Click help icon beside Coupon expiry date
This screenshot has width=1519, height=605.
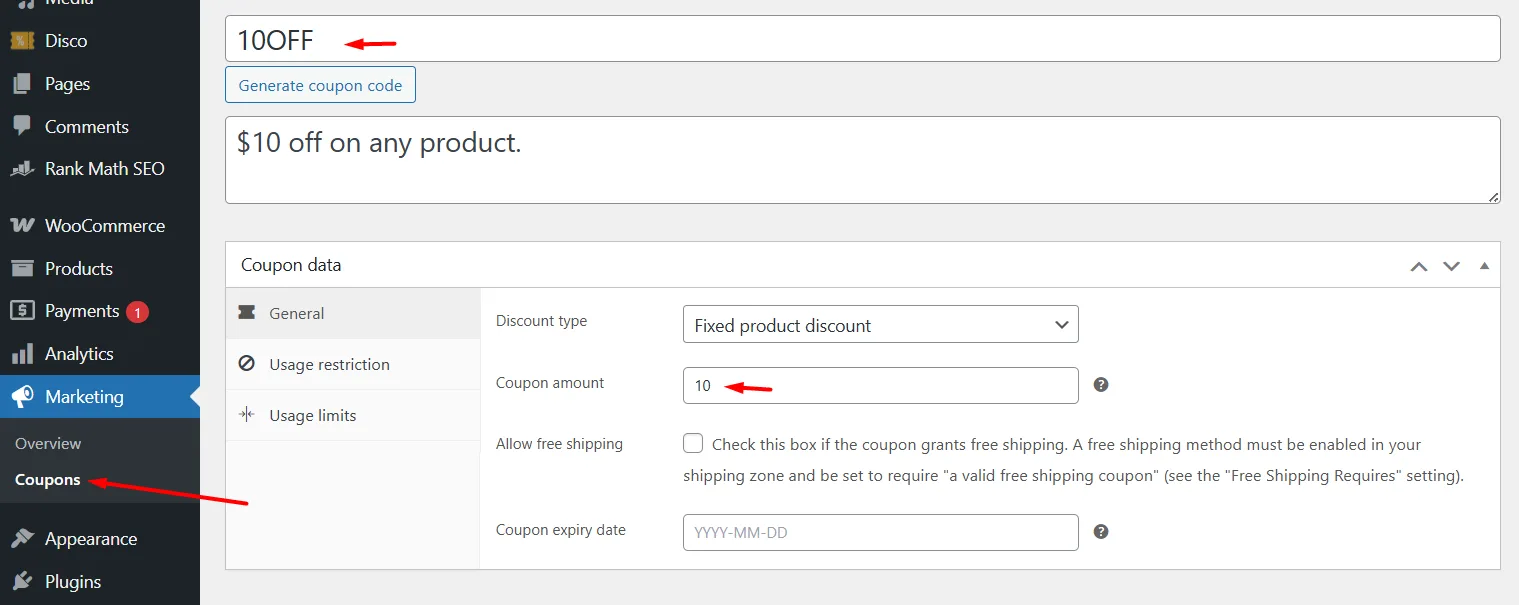(x=1101, y=532)
